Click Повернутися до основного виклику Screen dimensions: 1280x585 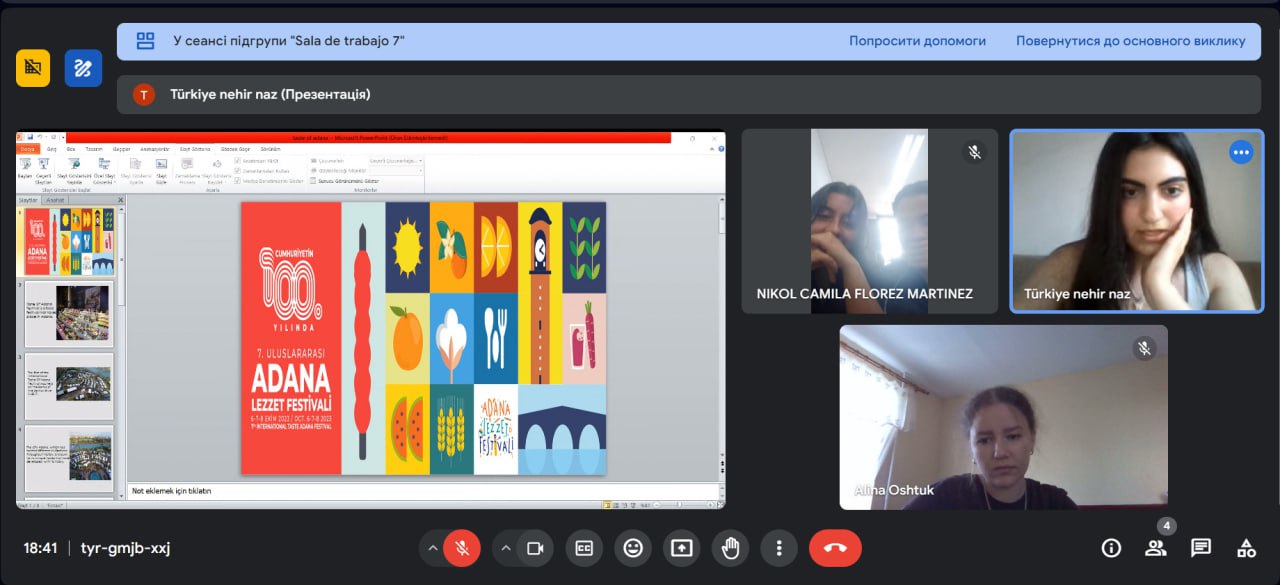pos(1131,41)
